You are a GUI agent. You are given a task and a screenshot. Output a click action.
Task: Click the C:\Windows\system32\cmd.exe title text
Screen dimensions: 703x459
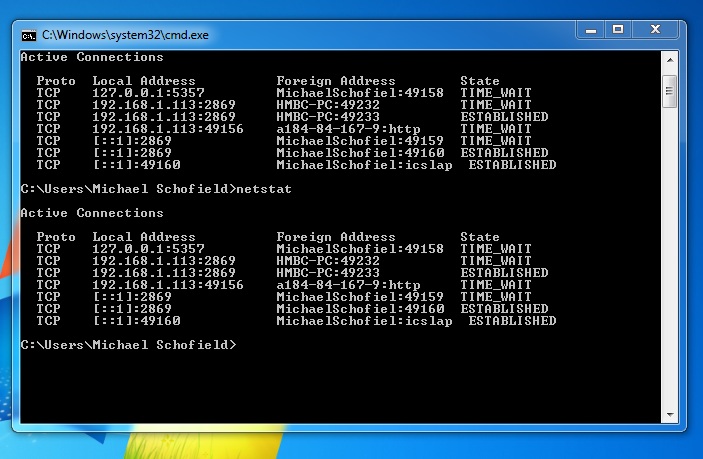[125, 35]
